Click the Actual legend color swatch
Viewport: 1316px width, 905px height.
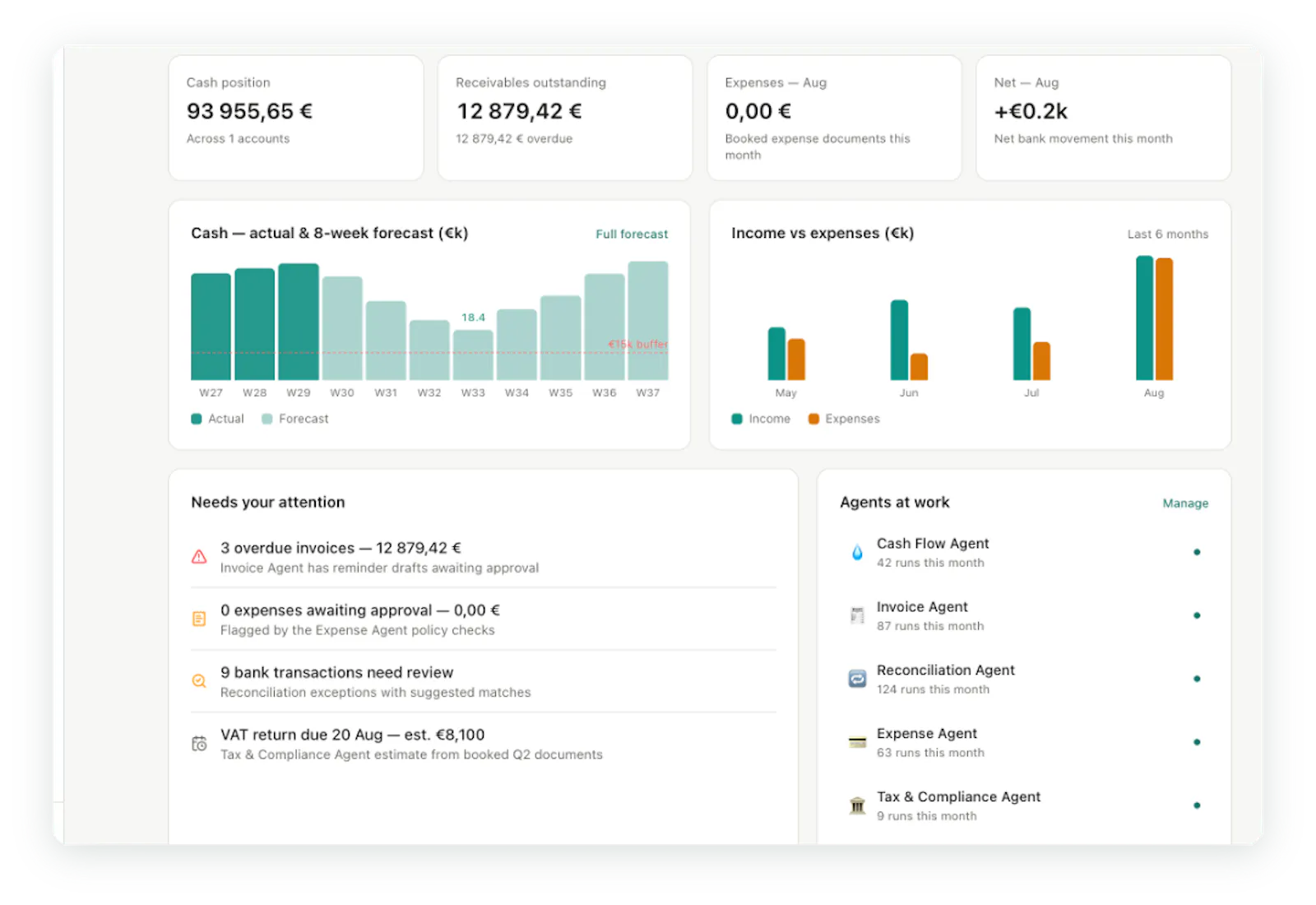197,419
